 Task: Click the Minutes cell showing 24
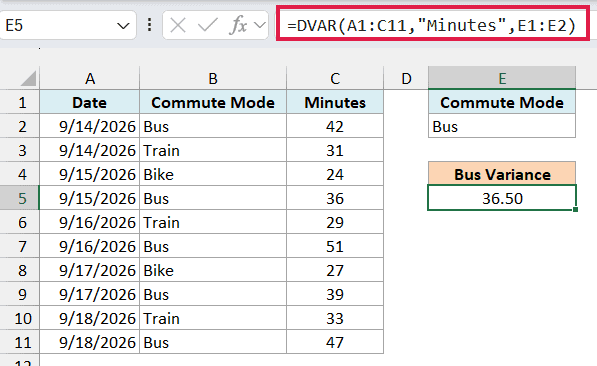pos(335,174)
